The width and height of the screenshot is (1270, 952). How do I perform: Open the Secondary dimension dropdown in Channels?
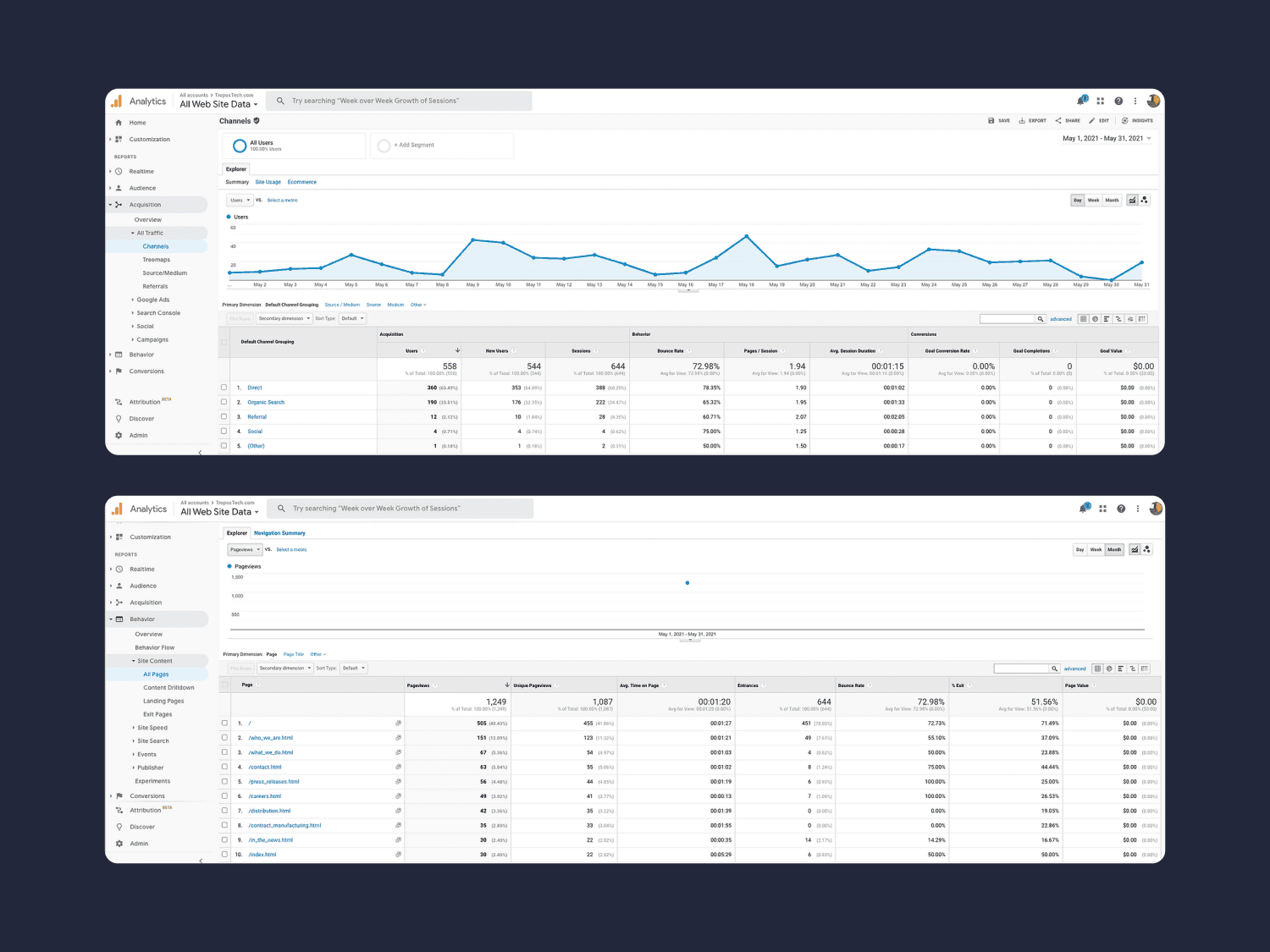[x=284, y=319]
